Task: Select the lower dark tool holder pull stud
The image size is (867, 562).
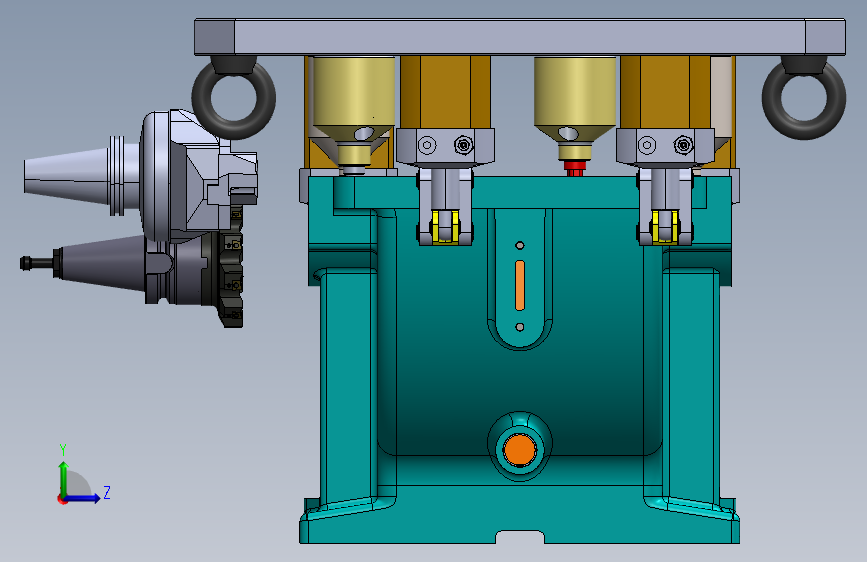Action: pos(36,263)
